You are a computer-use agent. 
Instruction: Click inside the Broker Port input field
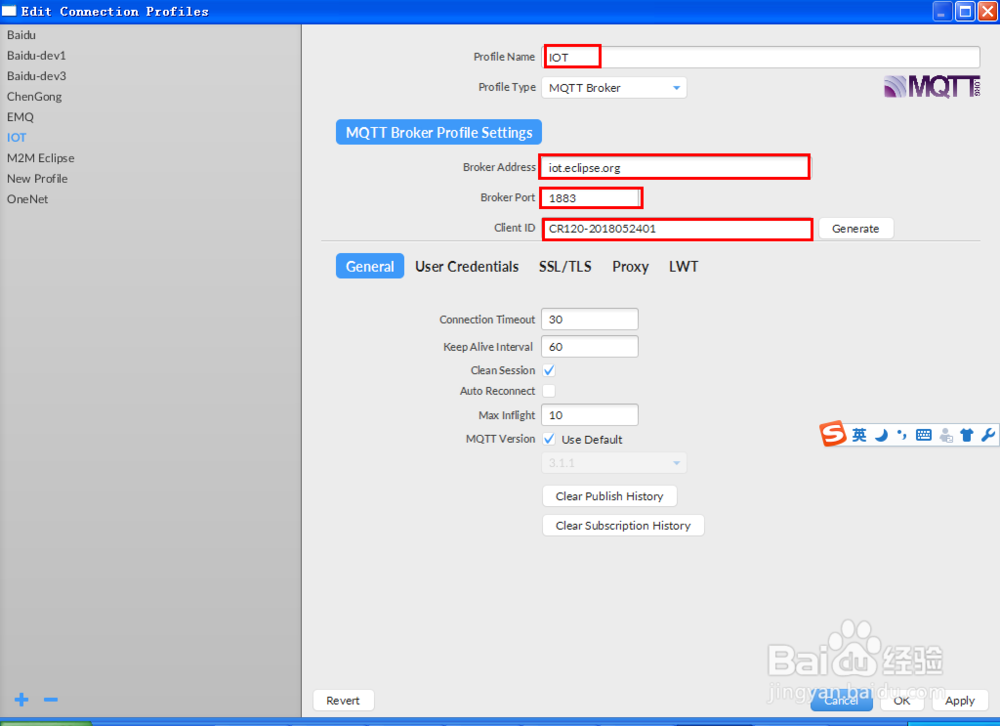click(590, 197)
